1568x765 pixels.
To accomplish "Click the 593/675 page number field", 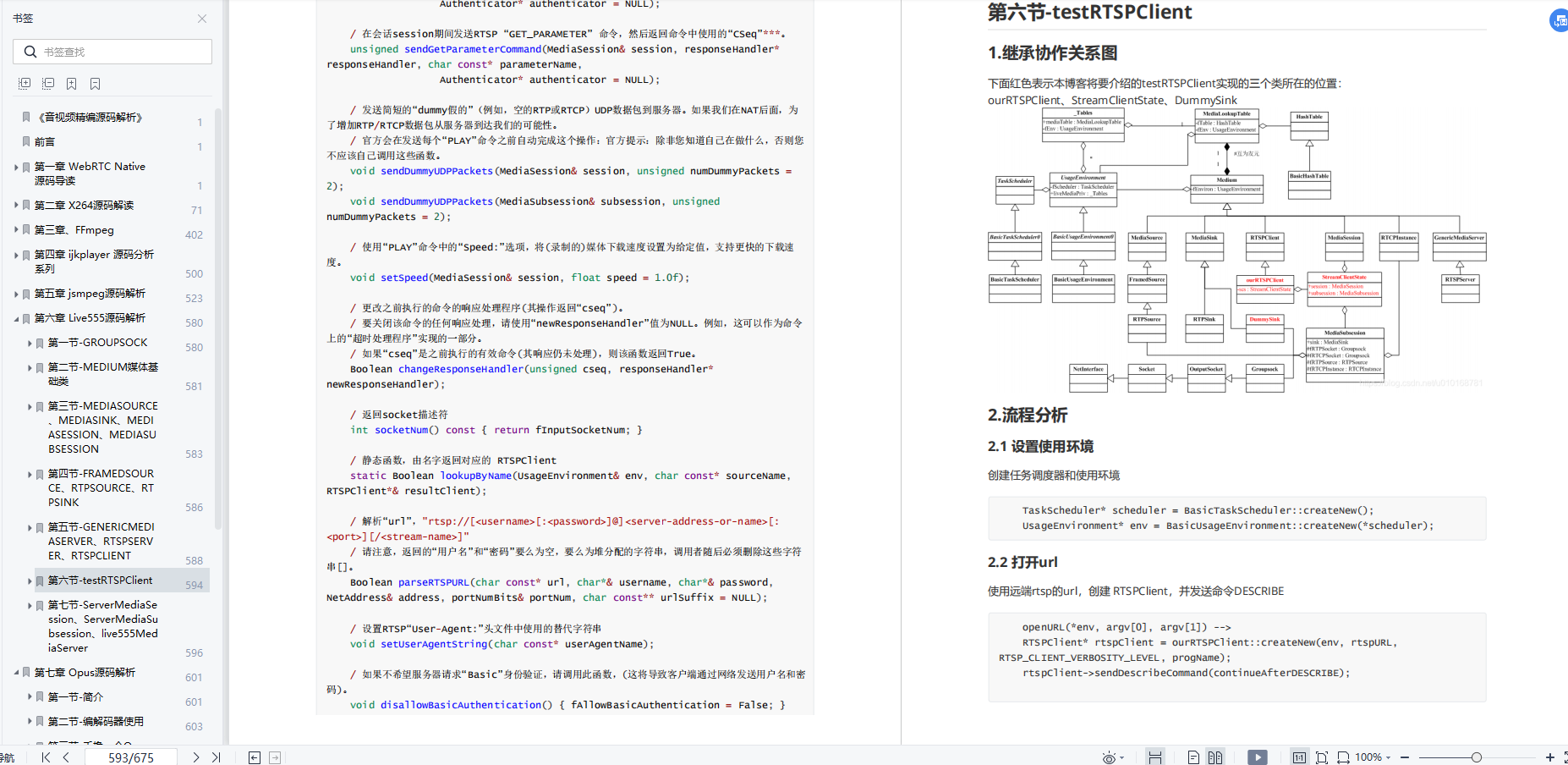I will pos(131,757).
